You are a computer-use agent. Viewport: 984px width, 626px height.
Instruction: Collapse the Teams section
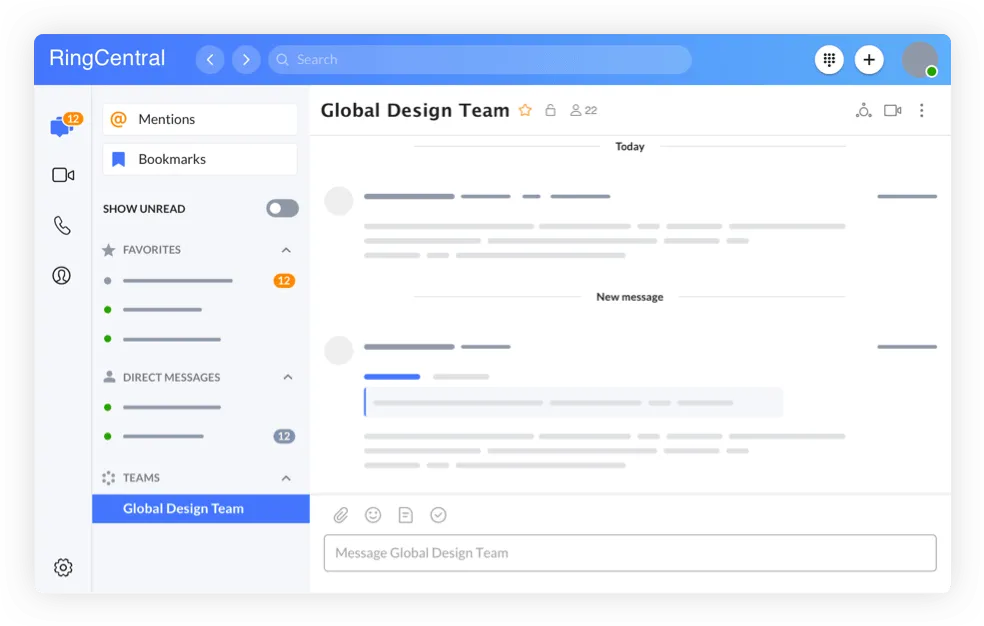coord(286,478)
